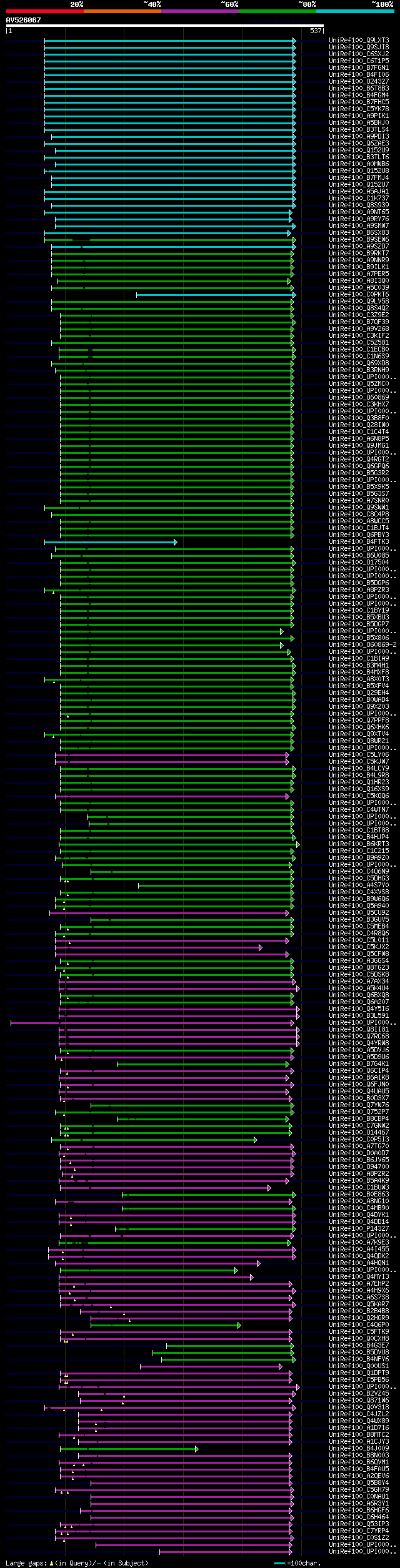Screen dimensions: 400x1568
Task: Click the red 20% identity legend segment
Action: click(x=44, y=11)
